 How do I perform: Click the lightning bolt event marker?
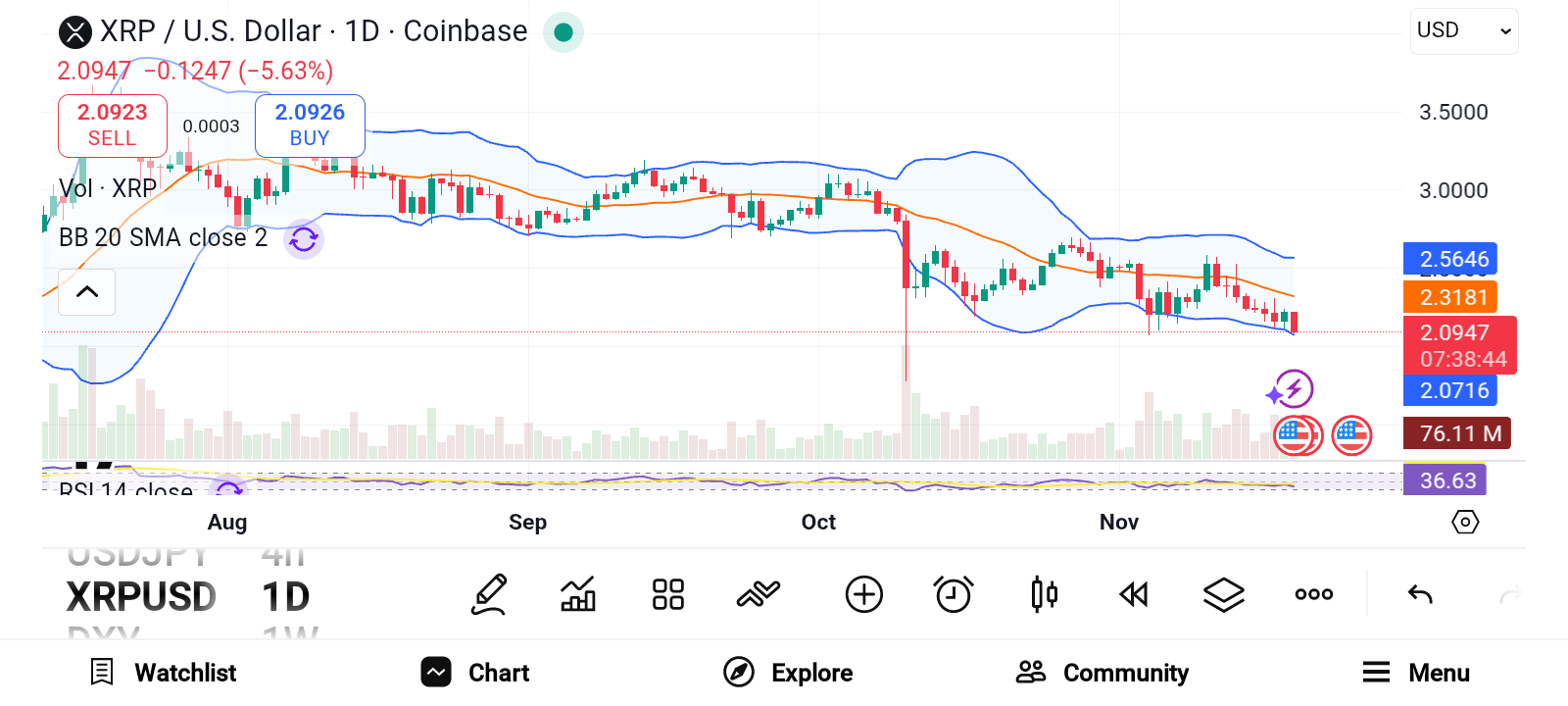point(1293,389)
